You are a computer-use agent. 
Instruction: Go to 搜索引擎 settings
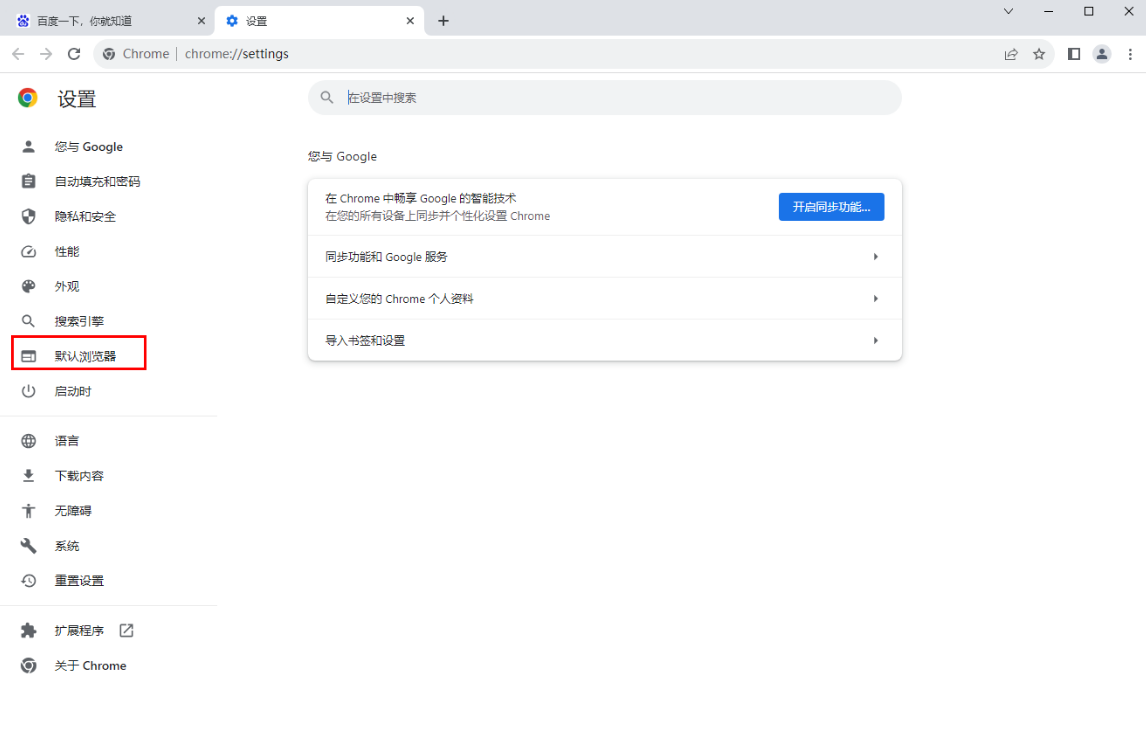click(x=79, y=320)
